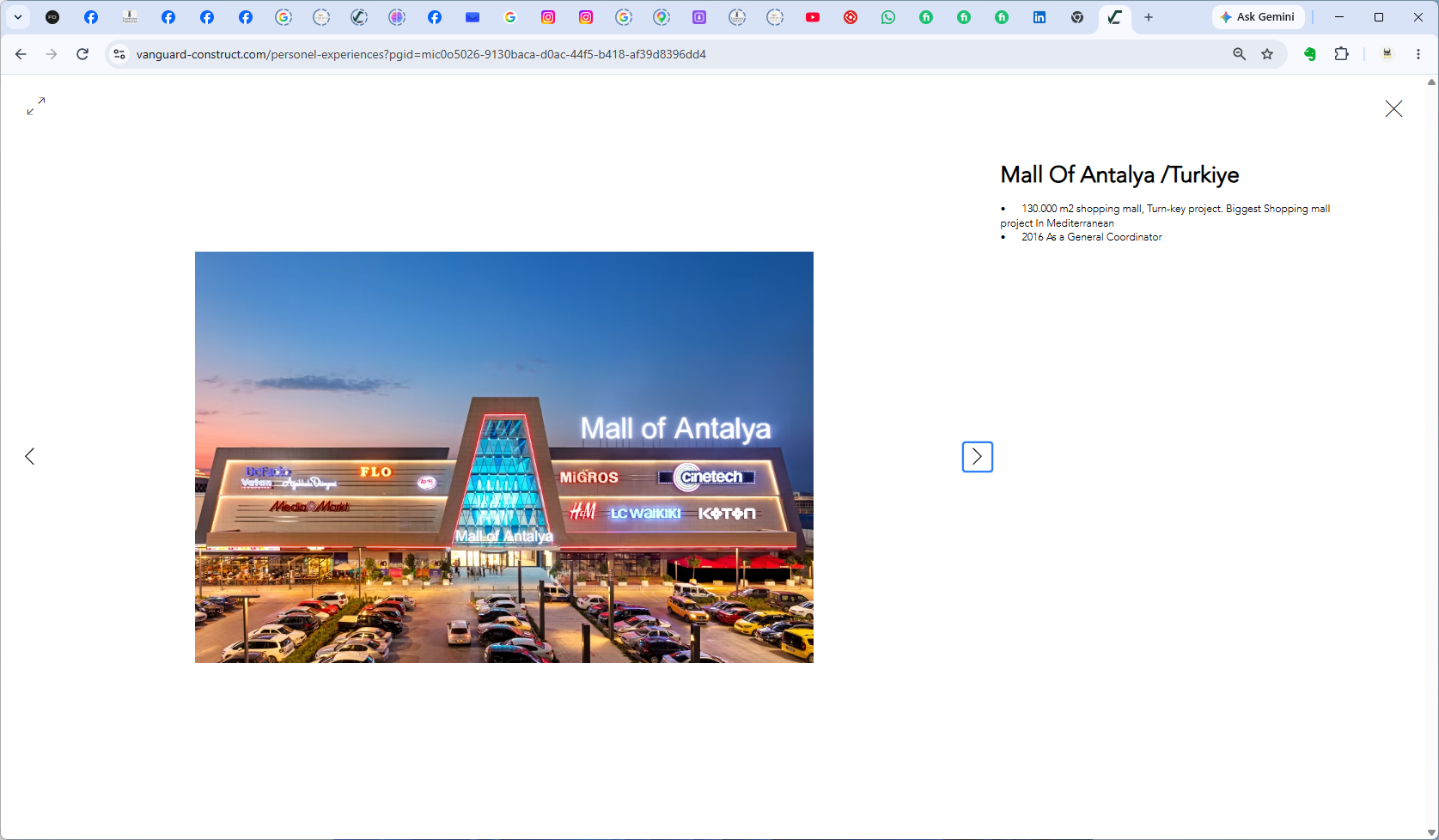Switch to the red diamond icon tab

point(851,17)
